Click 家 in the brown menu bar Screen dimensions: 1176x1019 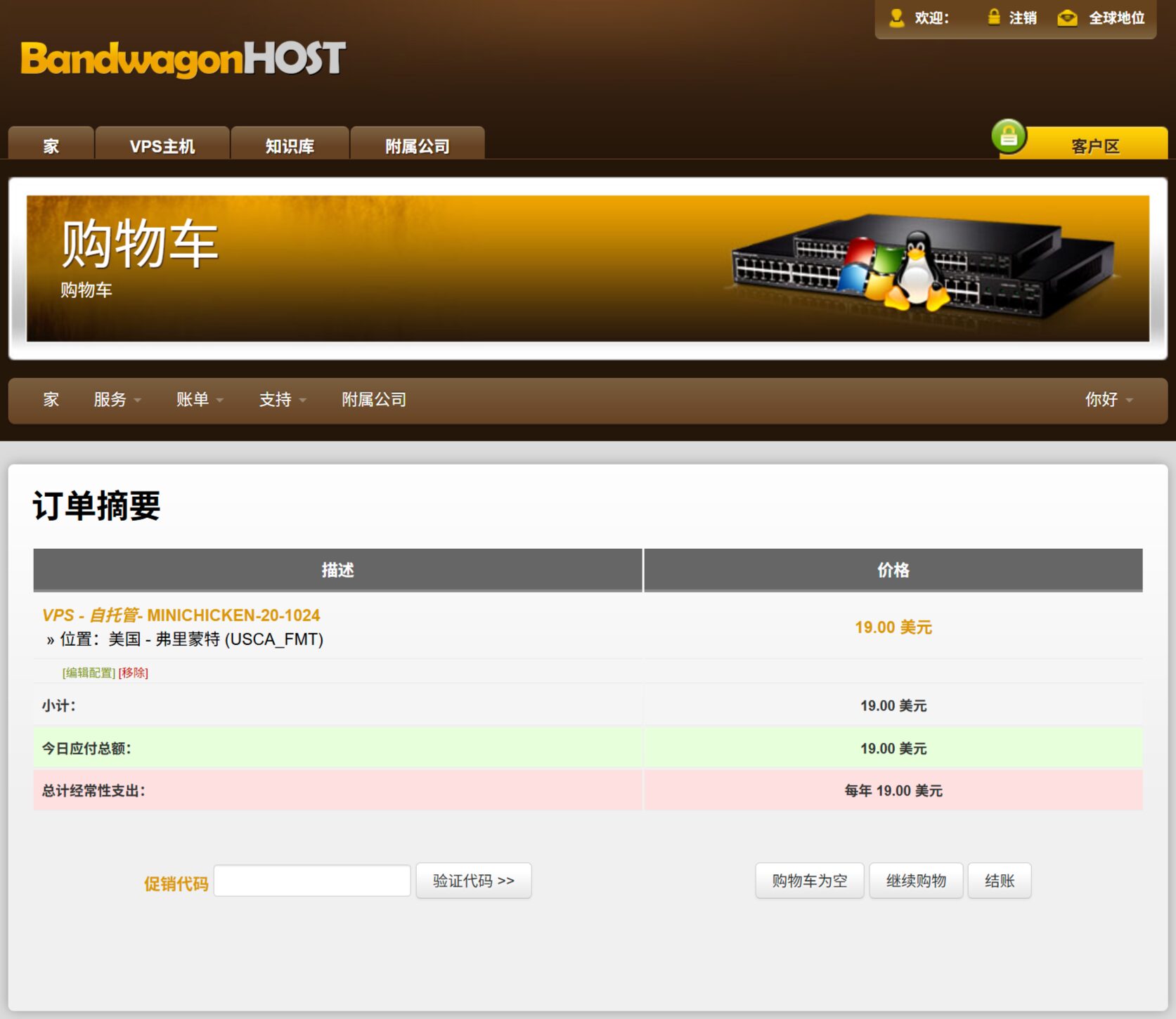(x=51, y=400)
